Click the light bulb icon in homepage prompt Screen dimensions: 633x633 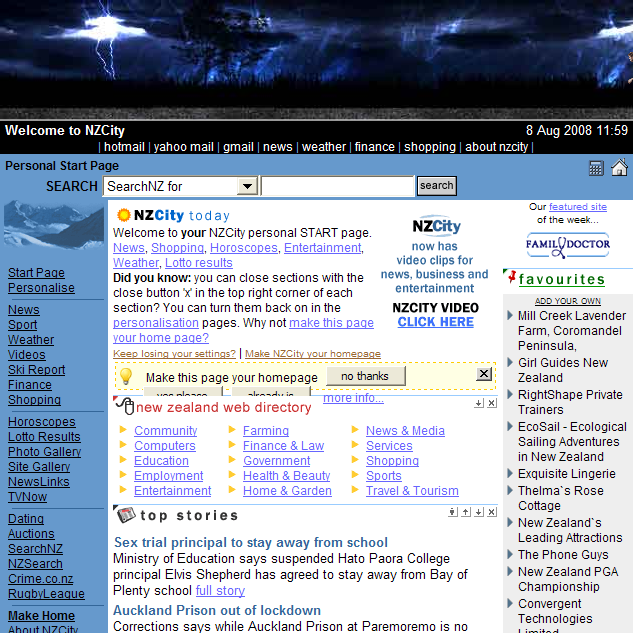click(x=126, y=376)
